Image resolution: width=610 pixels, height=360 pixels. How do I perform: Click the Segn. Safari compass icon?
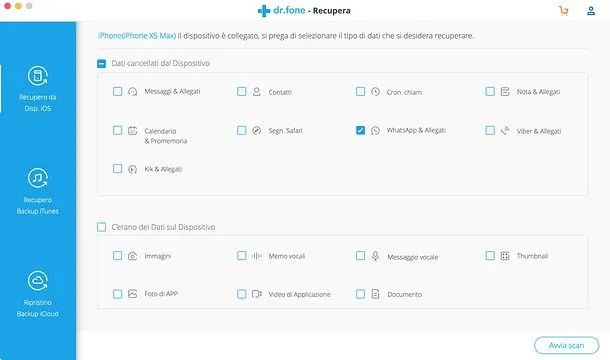coord(256,130)
